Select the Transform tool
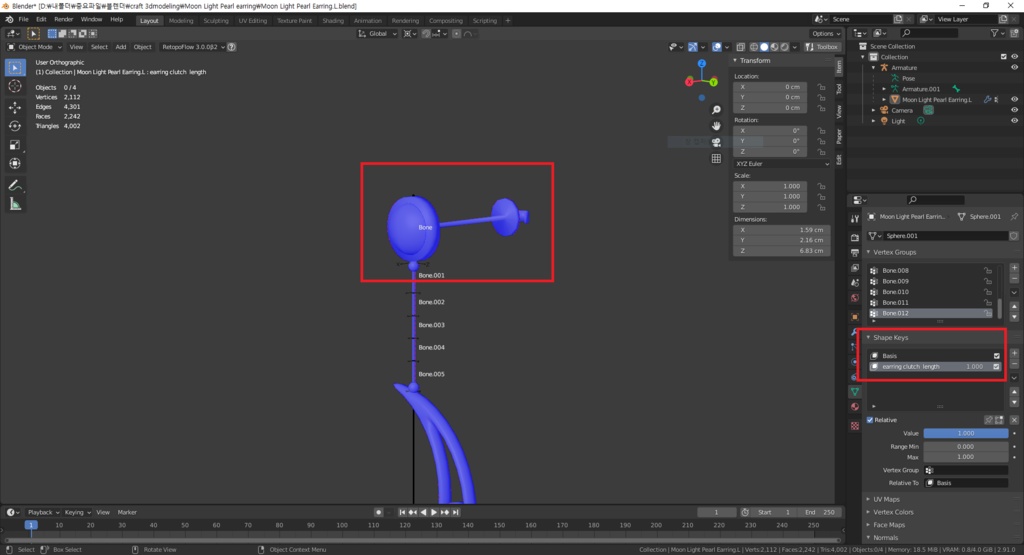This screenshot has width=1024, height=555. click(15, 164)
